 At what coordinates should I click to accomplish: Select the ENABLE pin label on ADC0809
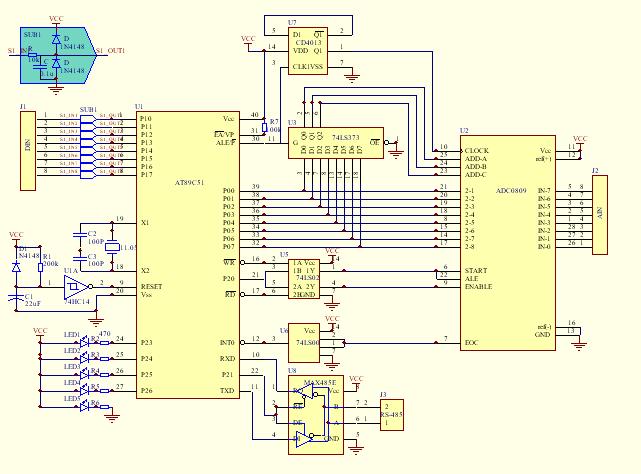click(x=478, y=287)
